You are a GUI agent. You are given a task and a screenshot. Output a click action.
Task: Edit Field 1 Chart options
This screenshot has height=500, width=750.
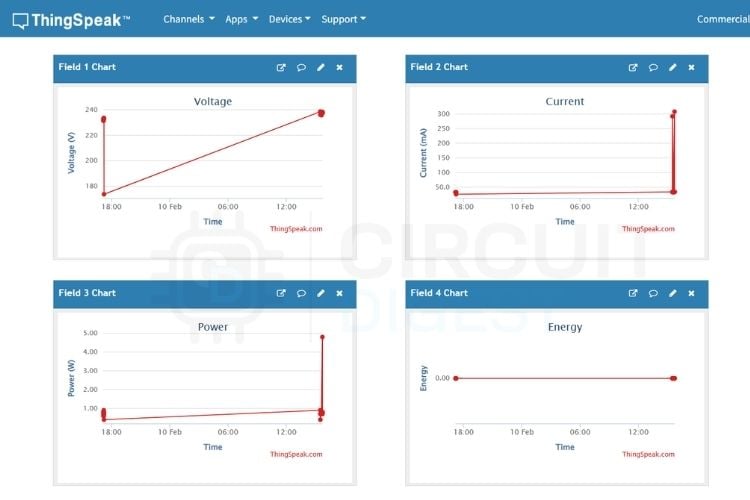[320, 67]
